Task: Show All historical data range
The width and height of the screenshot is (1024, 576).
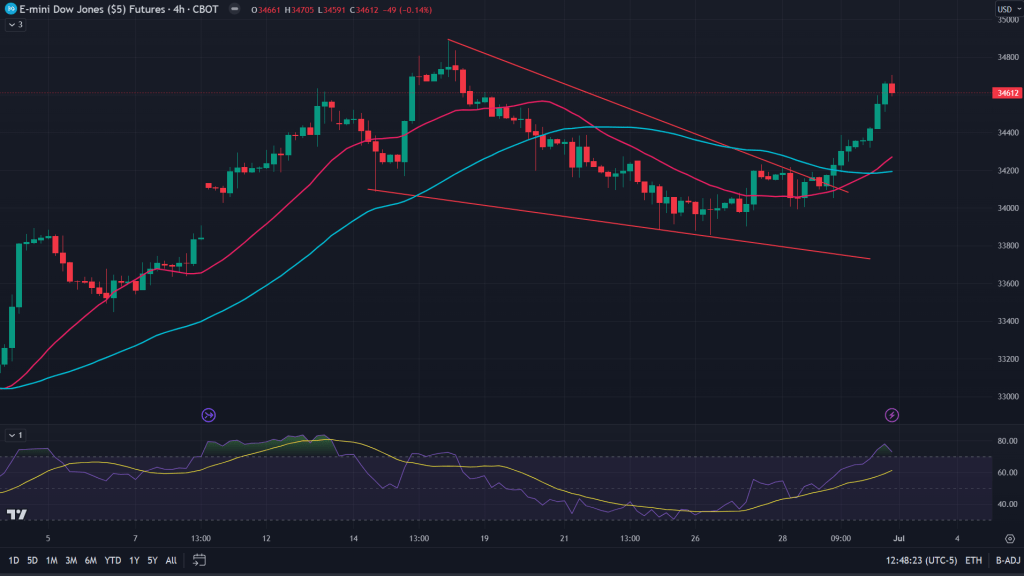Action: 171,560
